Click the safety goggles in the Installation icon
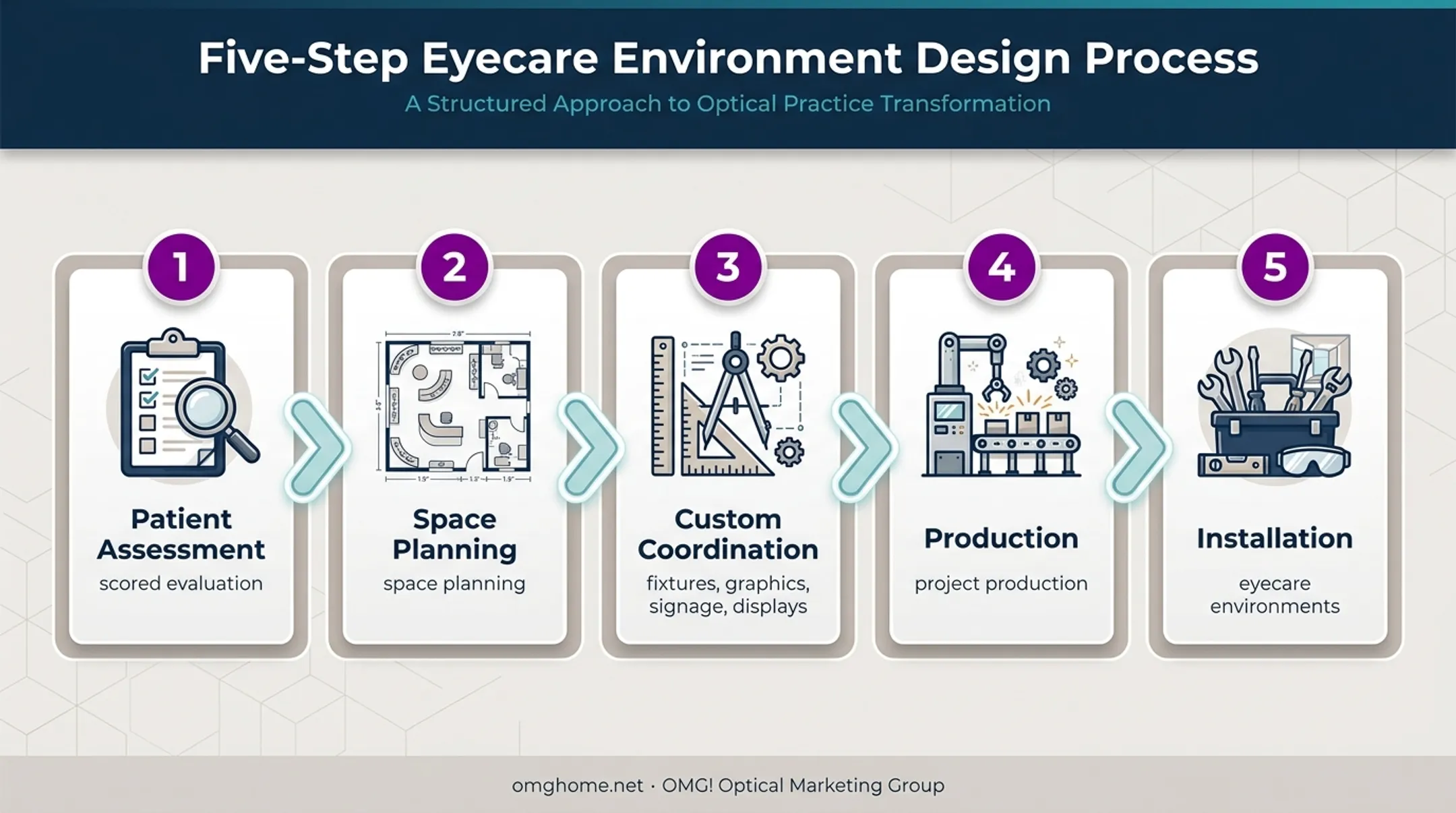Image resolution: width=1456 pixels, height=813 pixels. (1314, 462)
